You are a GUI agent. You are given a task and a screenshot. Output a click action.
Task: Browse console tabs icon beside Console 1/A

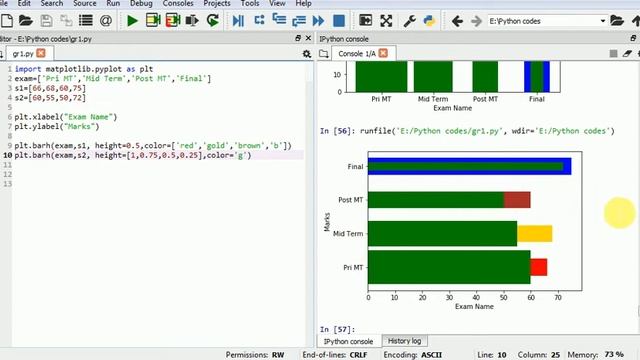(324, 54)
